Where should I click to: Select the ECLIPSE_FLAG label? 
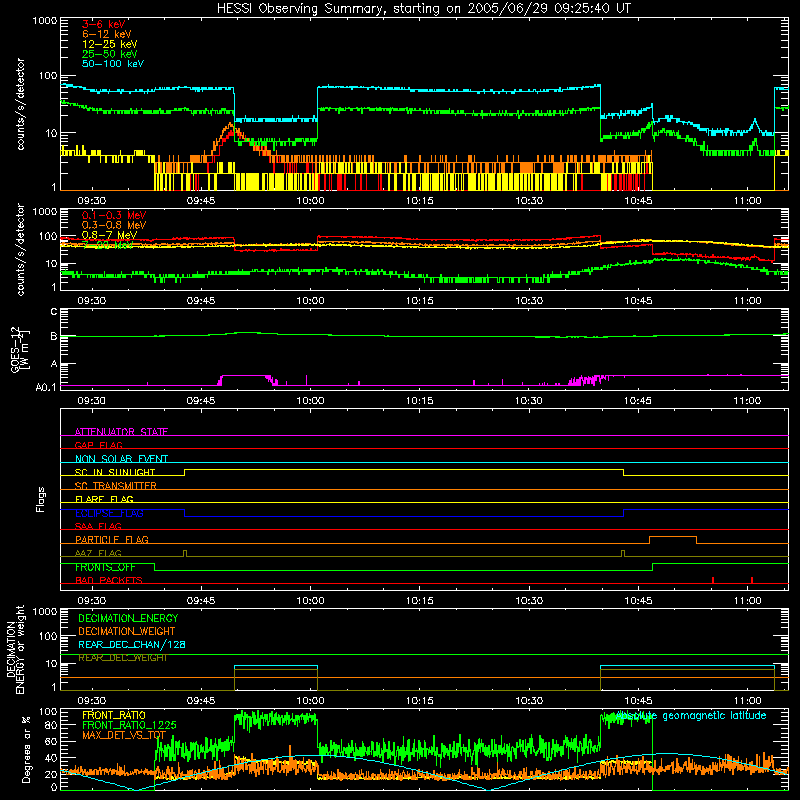click(x=109, y=513)
